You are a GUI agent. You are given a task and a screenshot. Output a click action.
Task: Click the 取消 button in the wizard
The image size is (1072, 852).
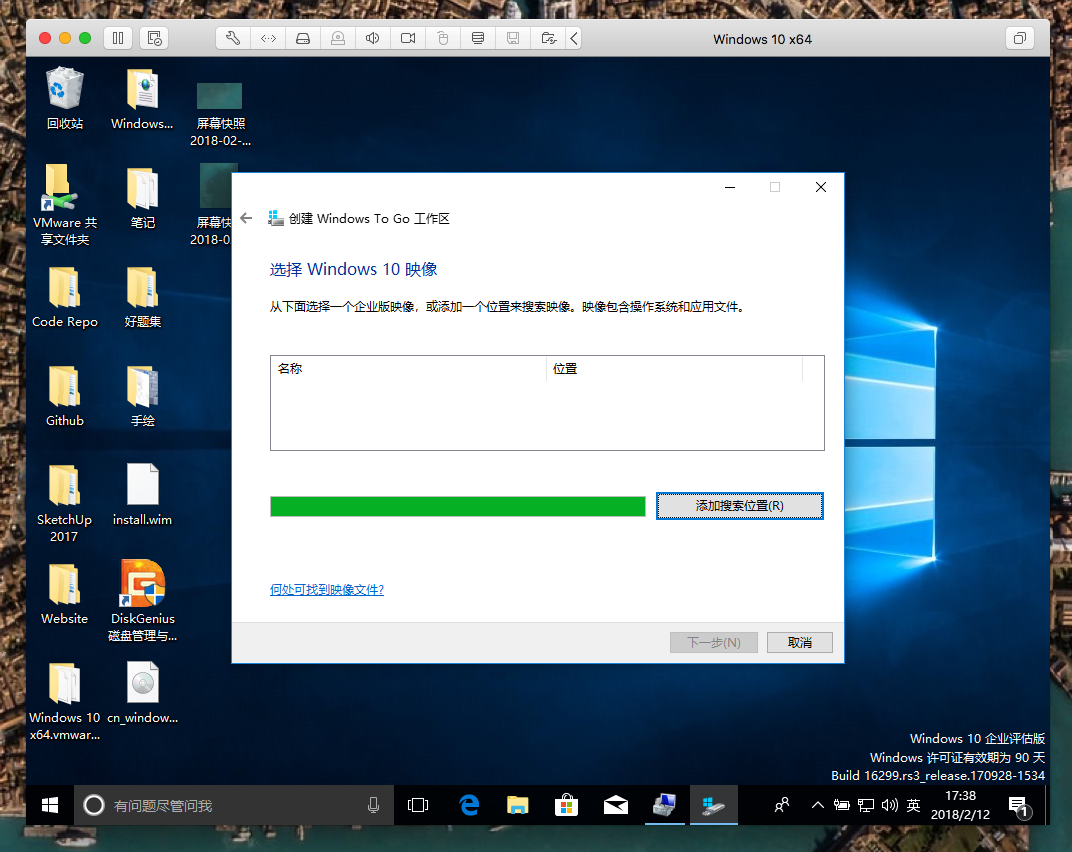[799, 642]
